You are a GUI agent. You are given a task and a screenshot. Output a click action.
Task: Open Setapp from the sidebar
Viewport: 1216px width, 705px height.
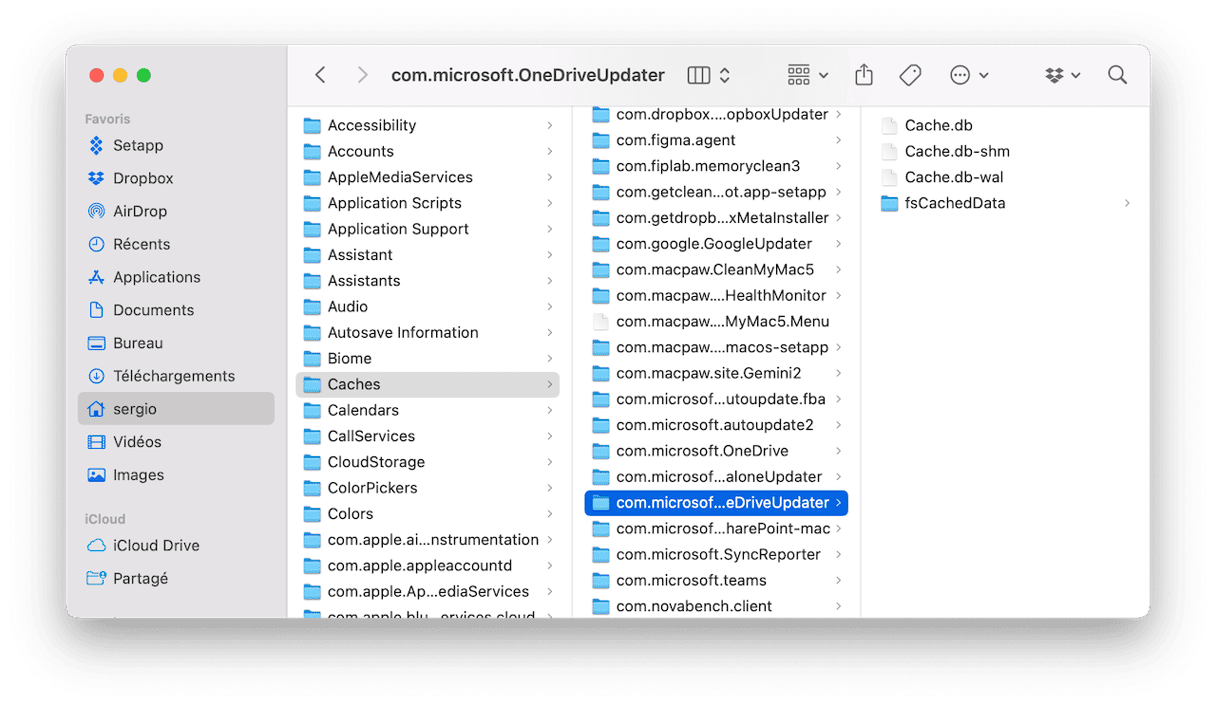click(137, 145)
